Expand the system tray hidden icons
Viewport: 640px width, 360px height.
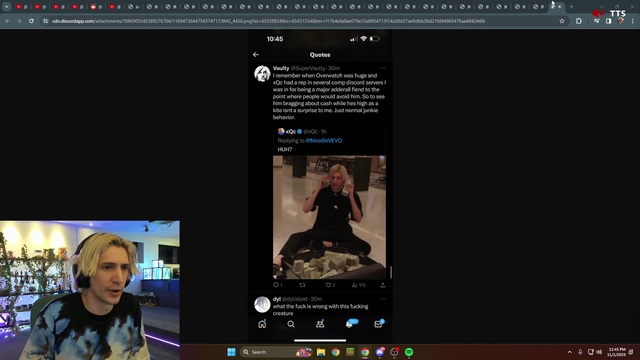569,352
